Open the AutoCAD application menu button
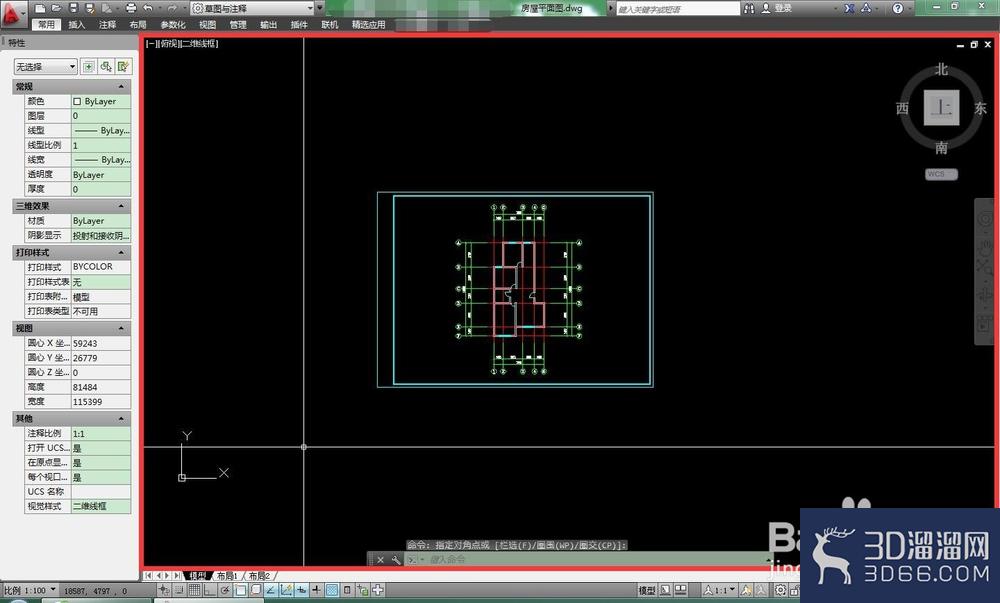Screen dimensions: 1000x603 [x=13, y=14]
